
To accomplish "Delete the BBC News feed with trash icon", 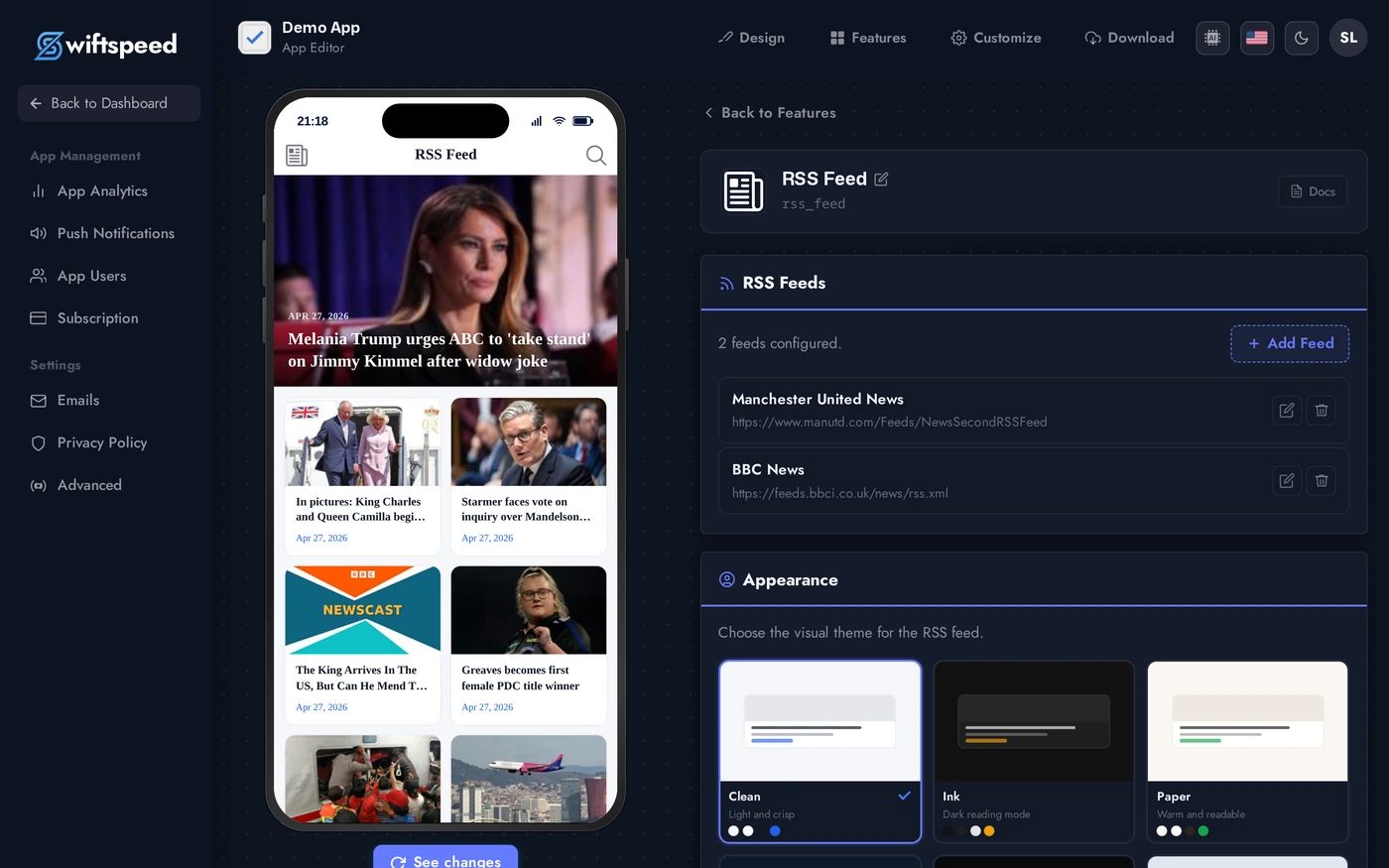I will click(x=1321, y=480).
